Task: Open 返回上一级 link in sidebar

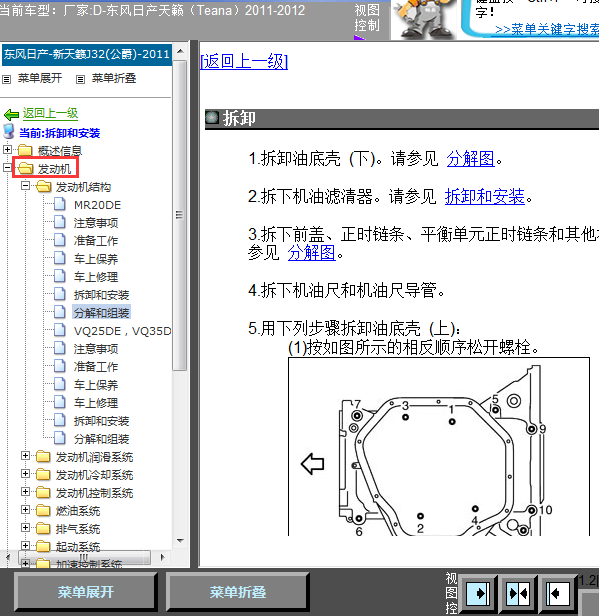Action: tap(50, 114)
